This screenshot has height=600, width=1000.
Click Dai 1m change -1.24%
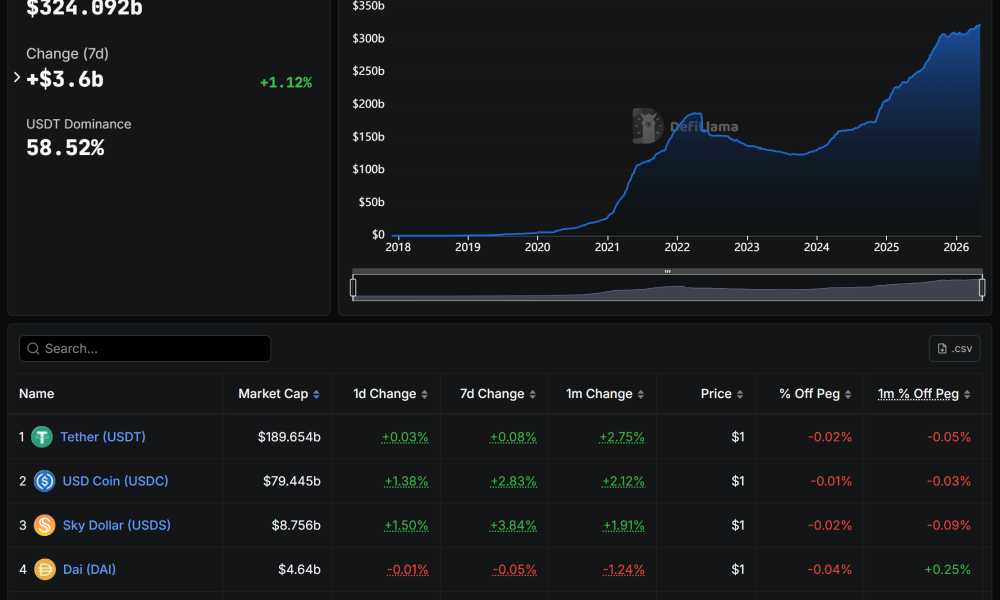[624, 570]
